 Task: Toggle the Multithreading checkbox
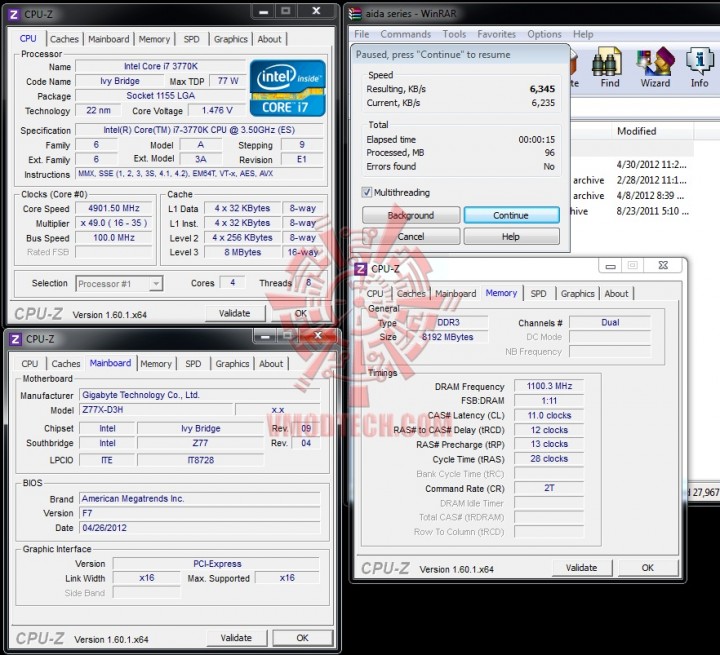click(x=366, y=192)
